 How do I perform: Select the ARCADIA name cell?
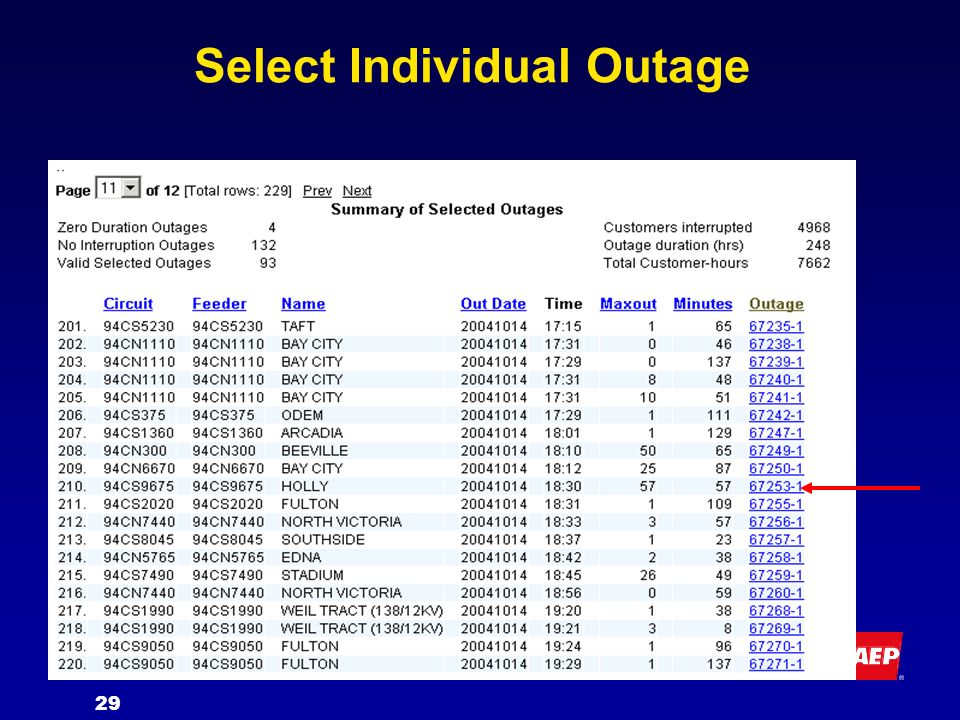click(x=312, y=433)
